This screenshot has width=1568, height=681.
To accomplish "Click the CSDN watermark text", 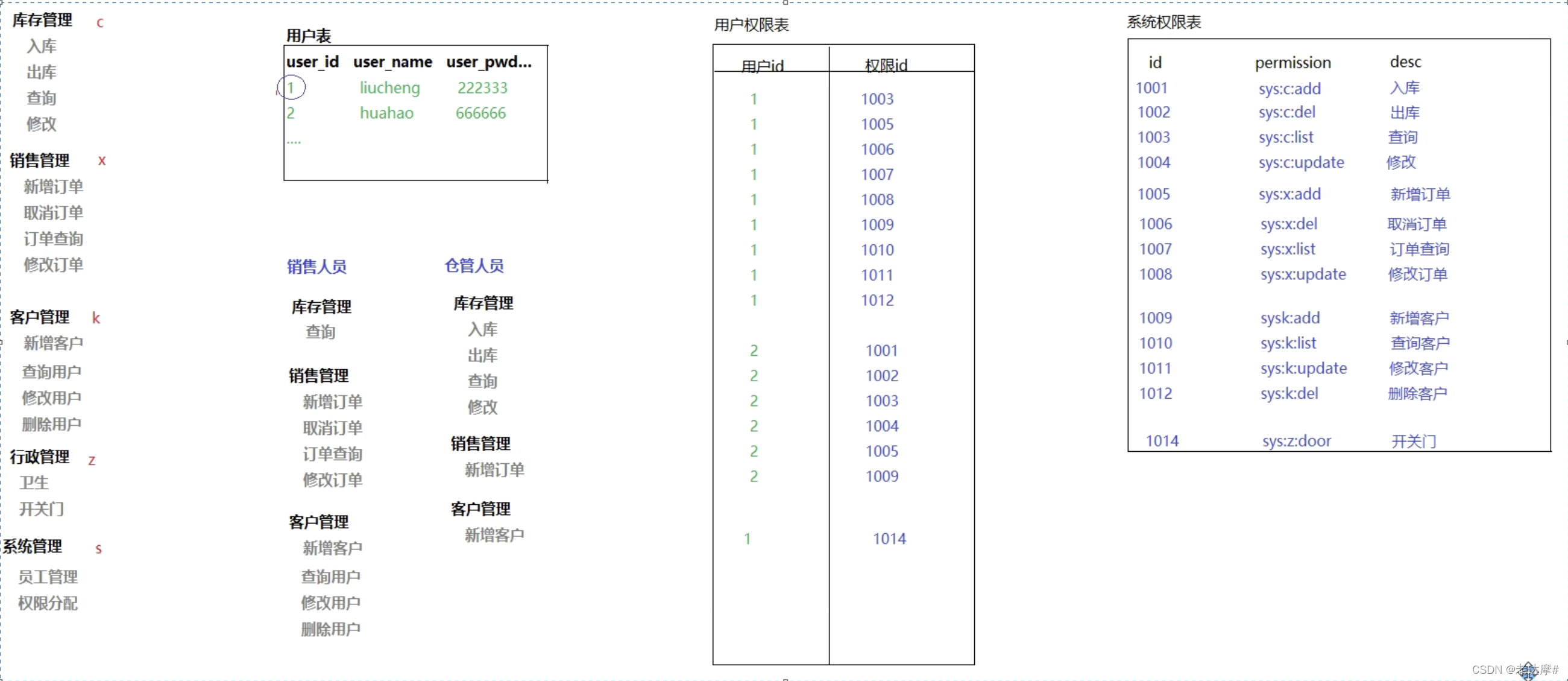I will [x=1497, y=670].
